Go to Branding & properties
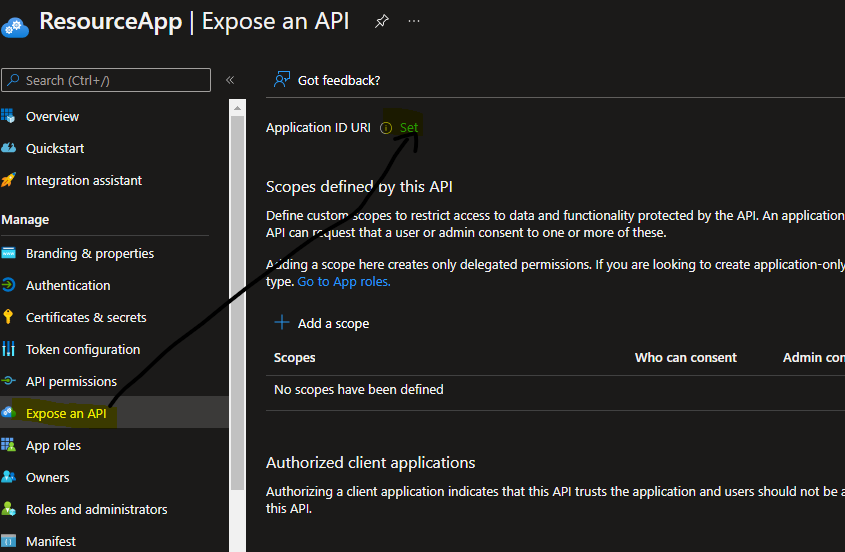 [x=89, y=253]
